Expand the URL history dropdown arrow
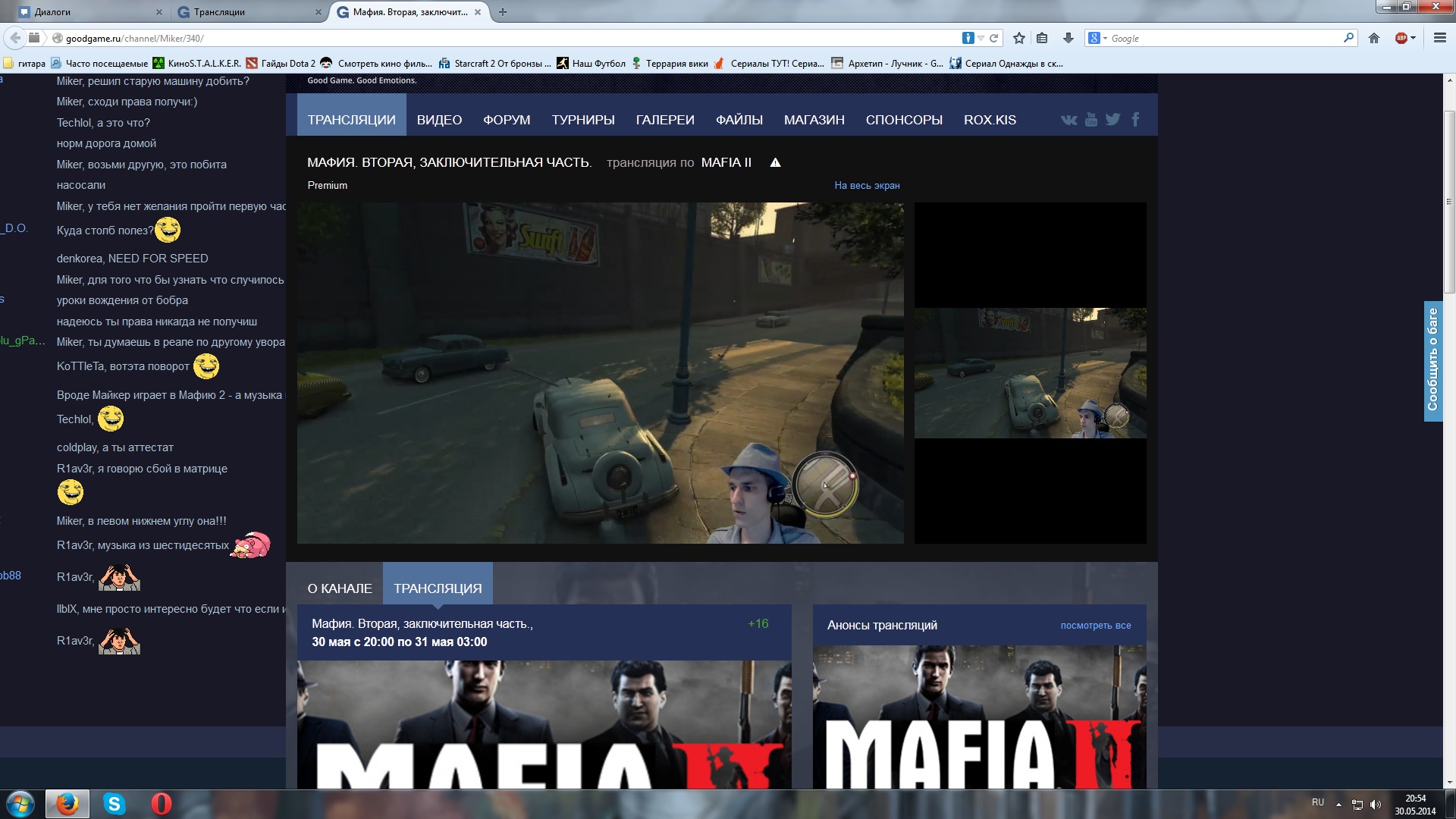1456x819 pixels. [x=981, y=38]
